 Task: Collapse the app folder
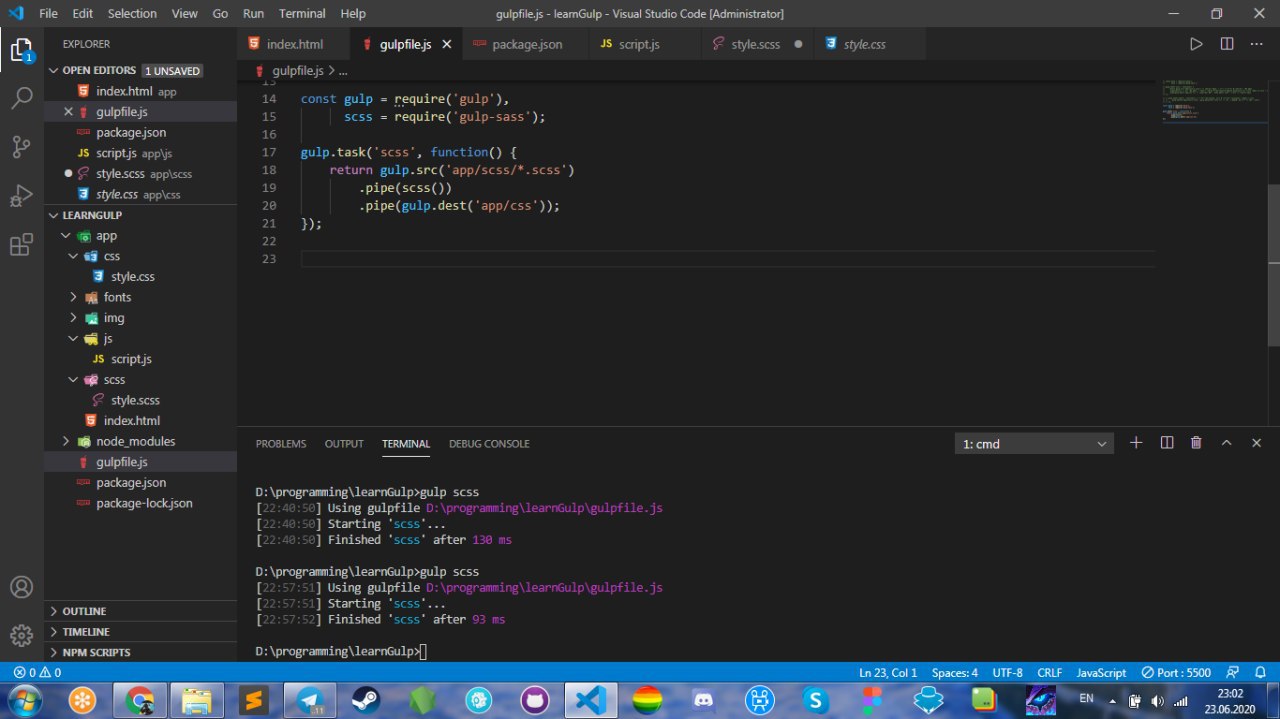(x=66, y=236)
